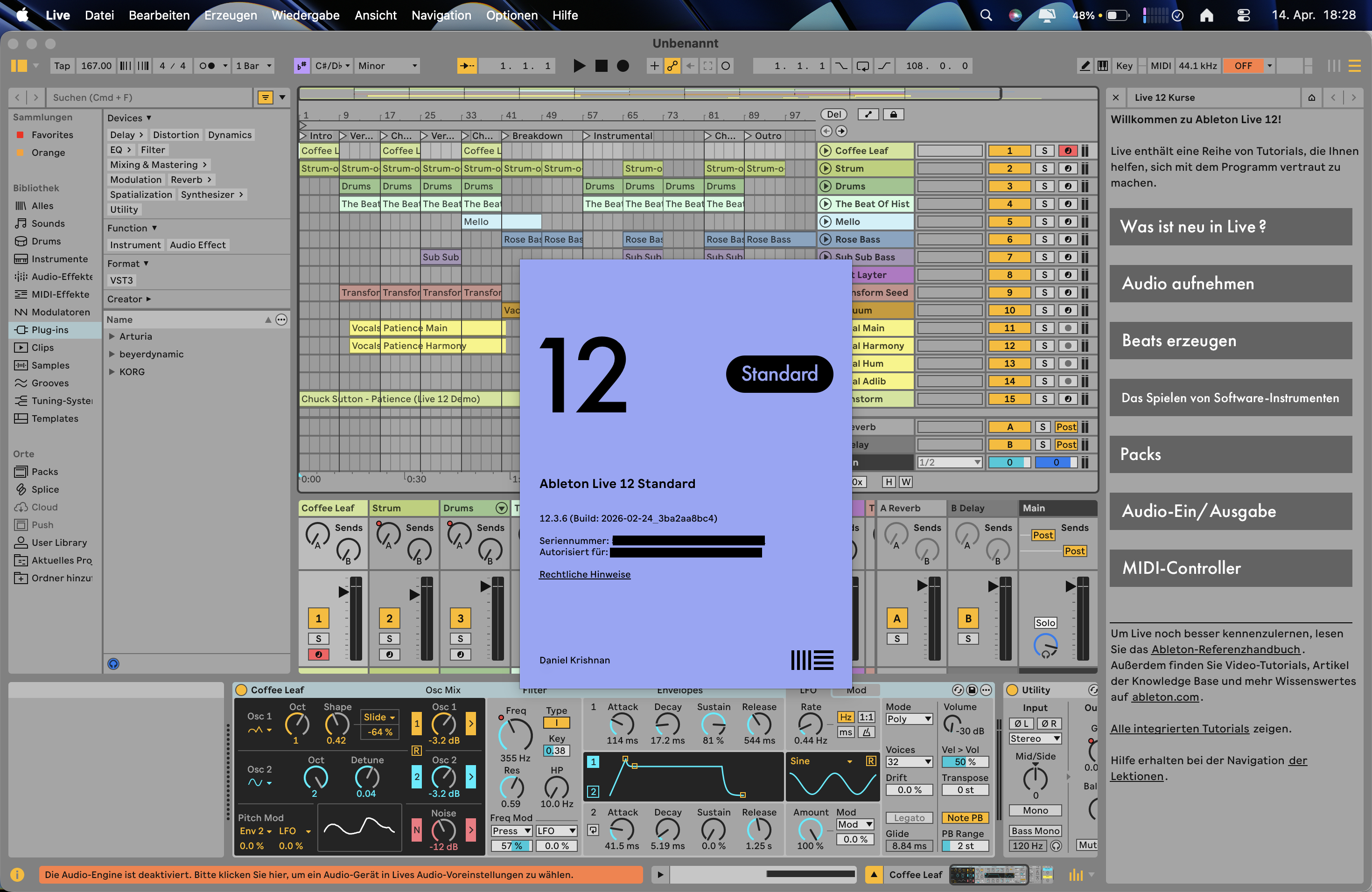
Task: Toggle the arrangement loop switch
Action: [863, 66]
